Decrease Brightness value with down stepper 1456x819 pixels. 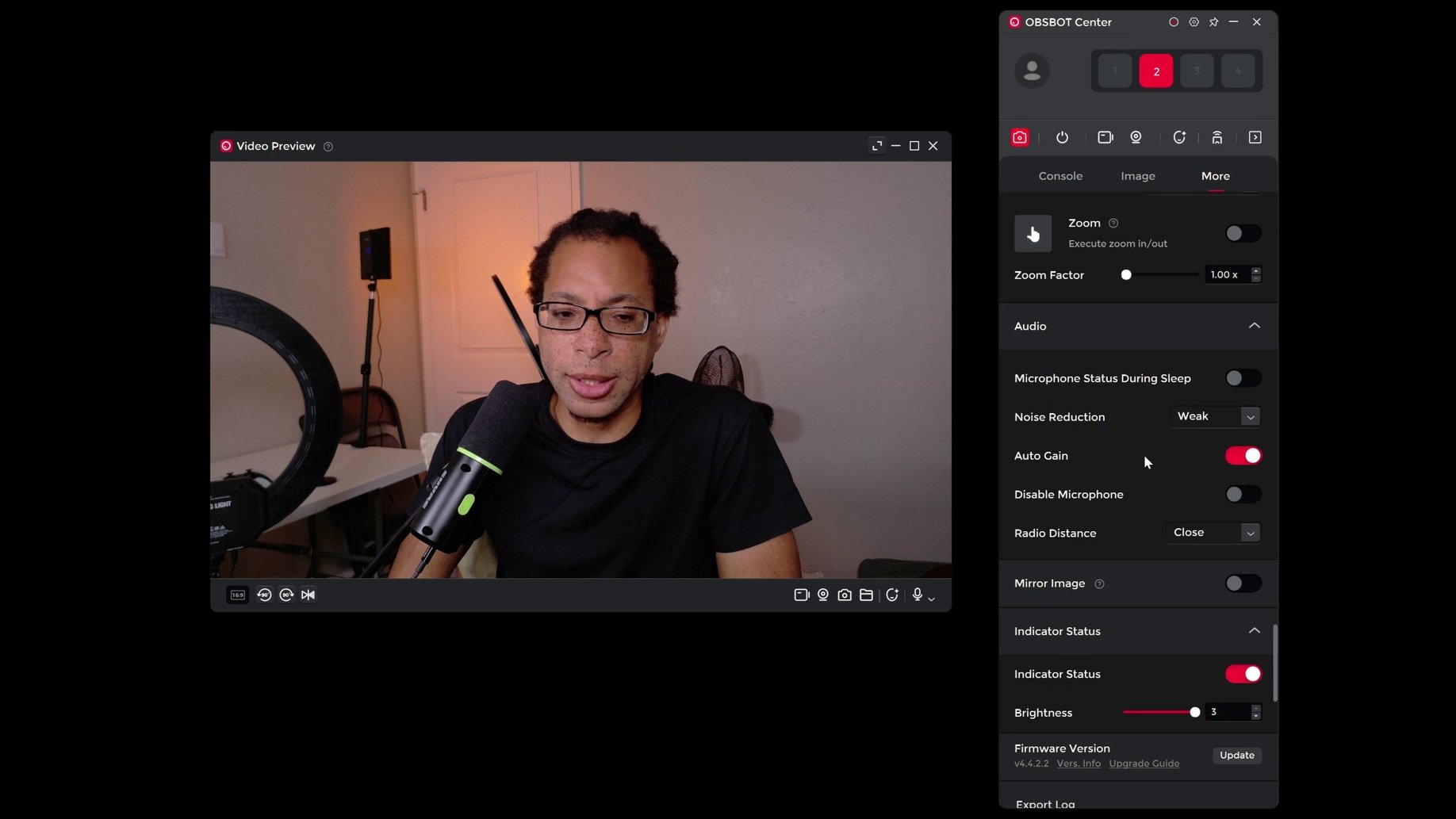click(x=1255, y=716)
